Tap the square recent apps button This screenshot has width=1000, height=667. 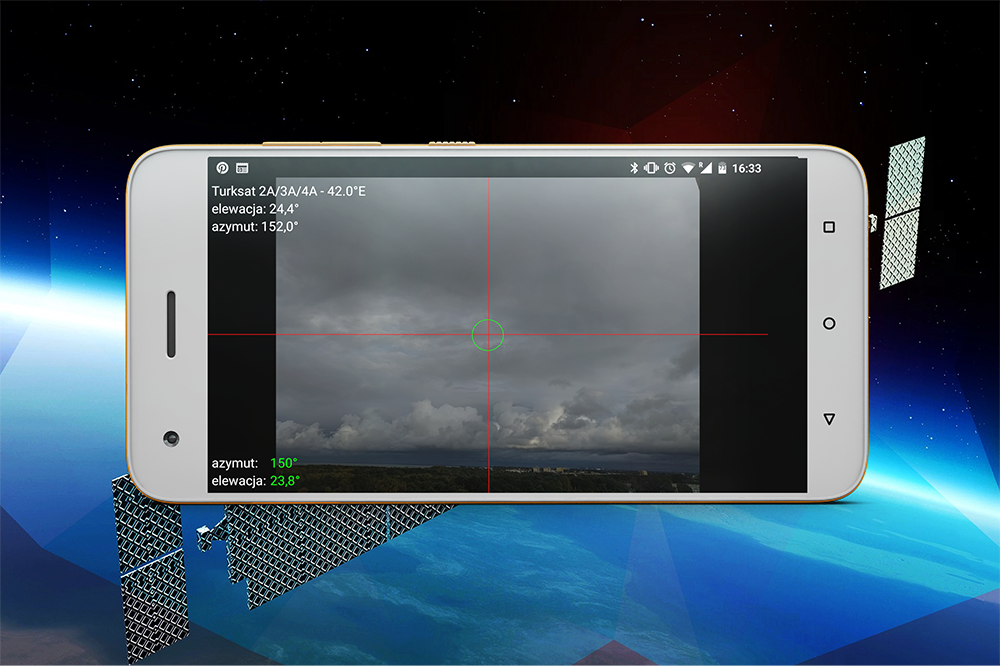829,227
